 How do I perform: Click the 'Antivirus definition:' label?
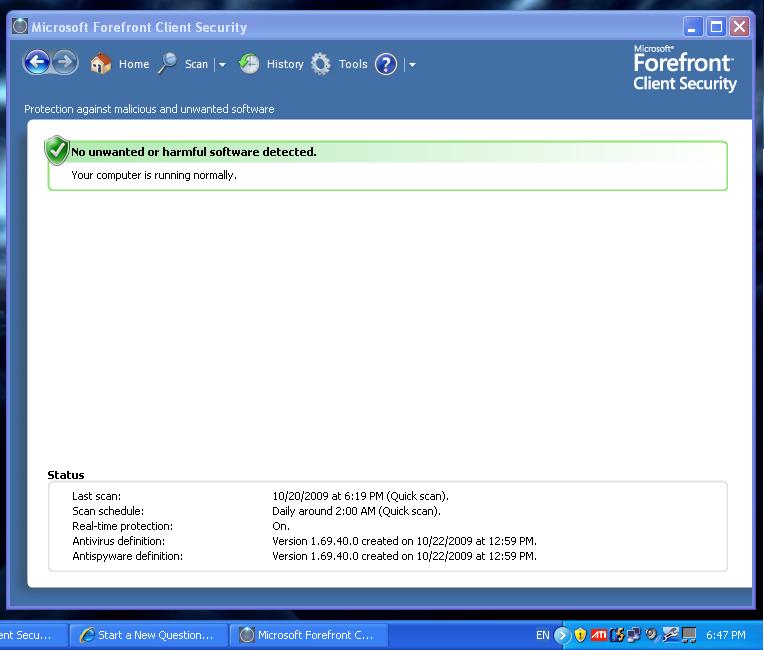118,541
